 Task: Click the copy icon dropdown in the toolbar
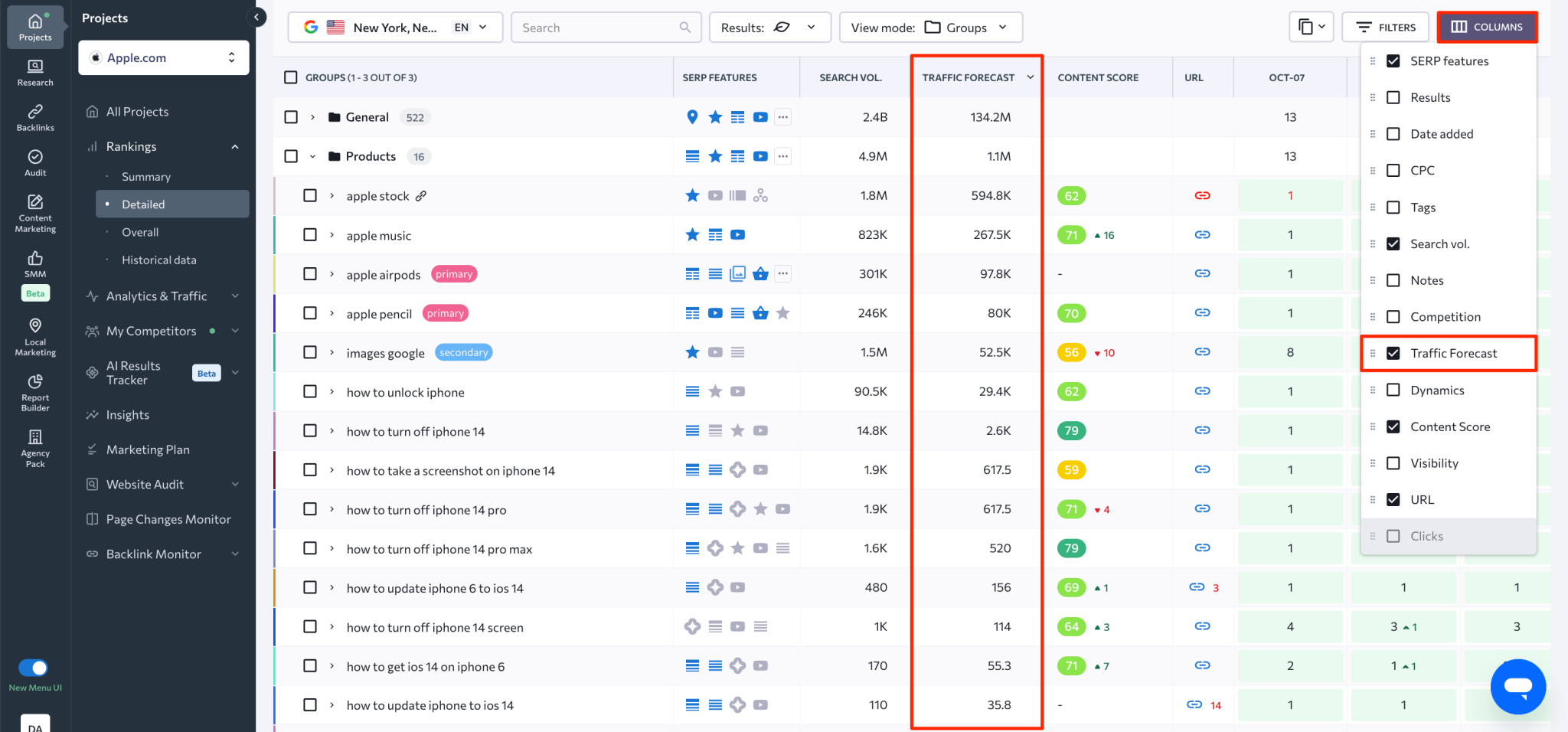pos(1312,28)
